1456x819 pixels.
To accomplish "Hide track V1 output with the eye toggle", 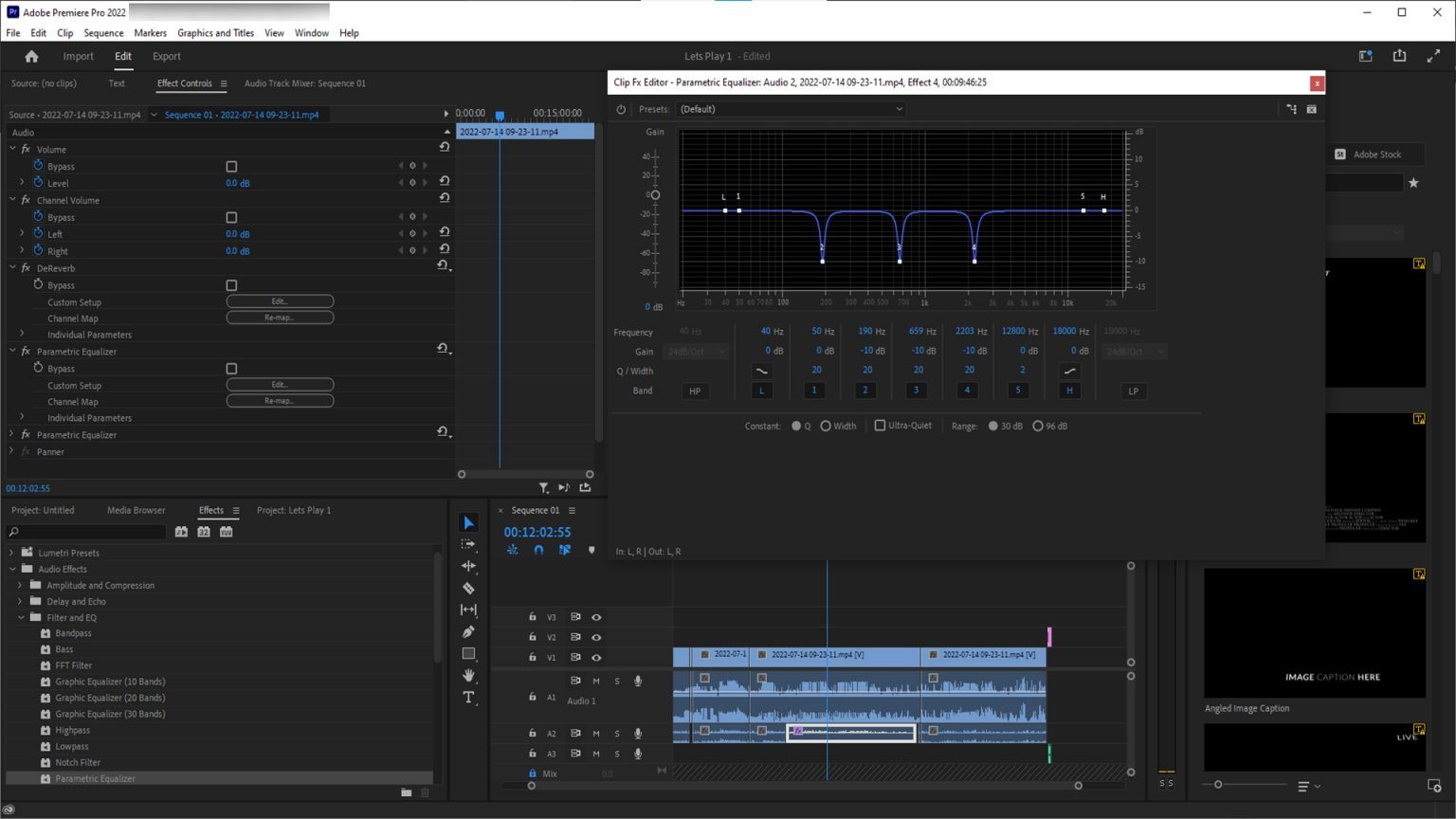I will pos(596,657).
